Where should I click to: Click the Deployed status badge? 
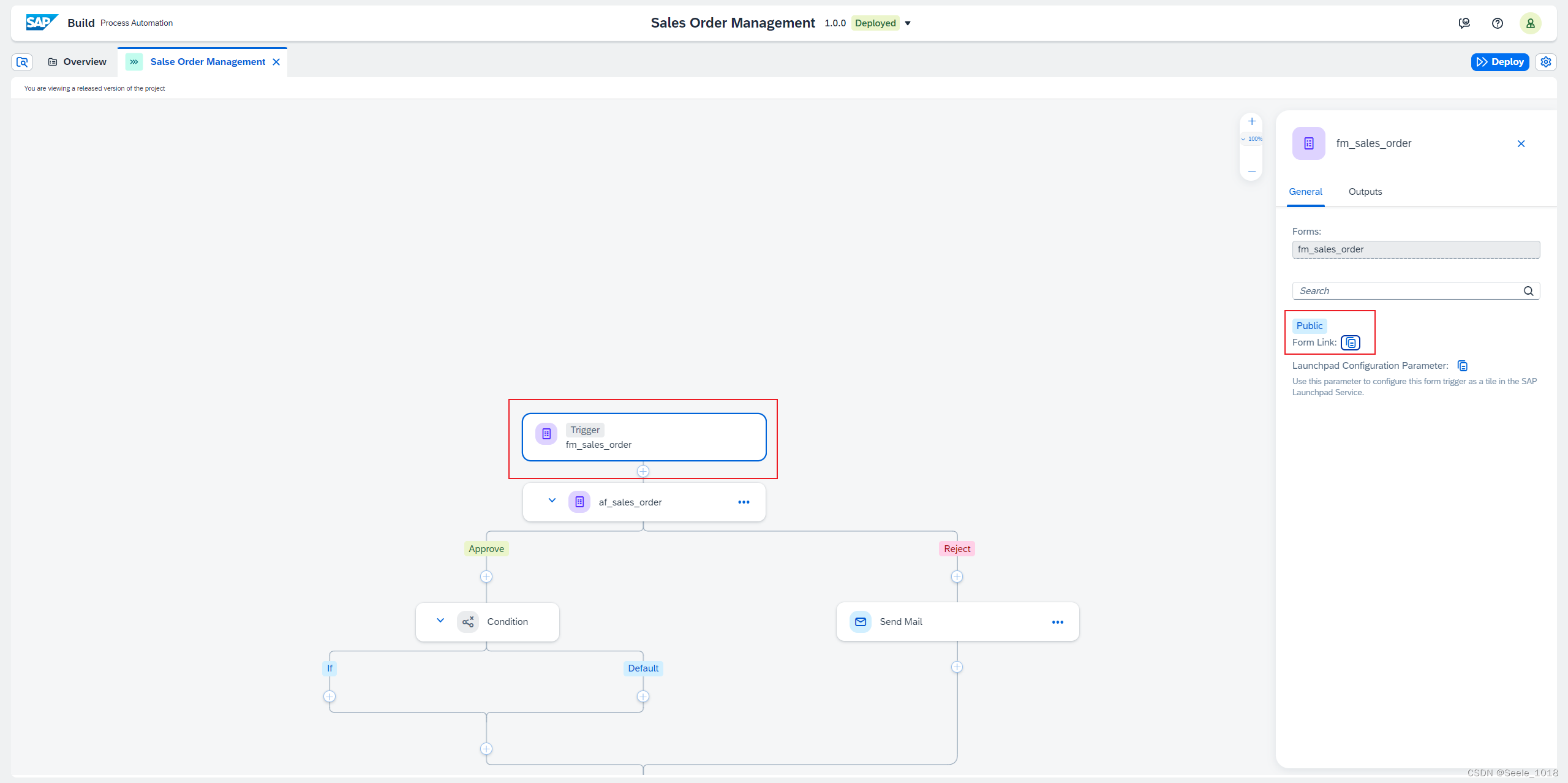[875, 23]
